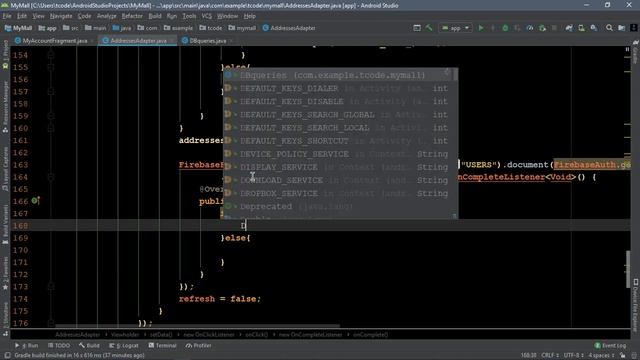This screenshot has height=360, width=640.
Task: Select AddressesAdapter.java editor tab
Action: [x=138, y=41]
